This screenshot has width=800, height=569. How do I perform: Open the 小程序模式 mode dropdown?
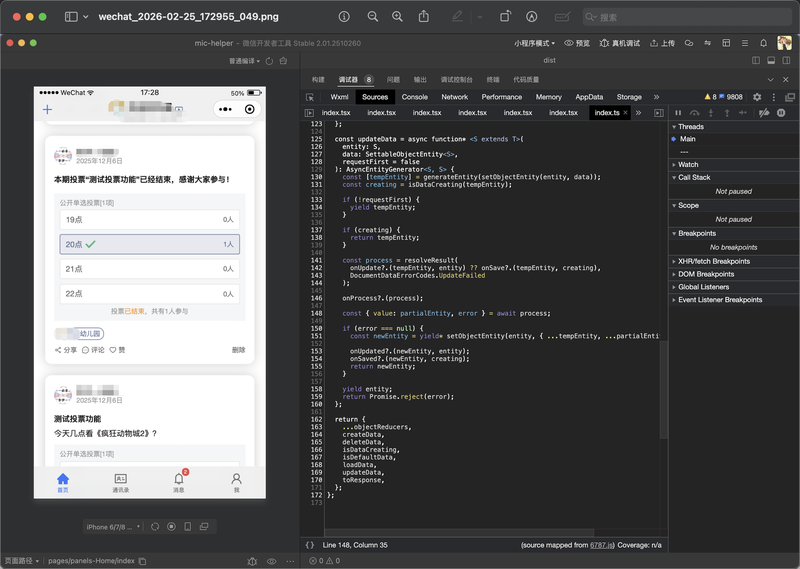(535, 43)
